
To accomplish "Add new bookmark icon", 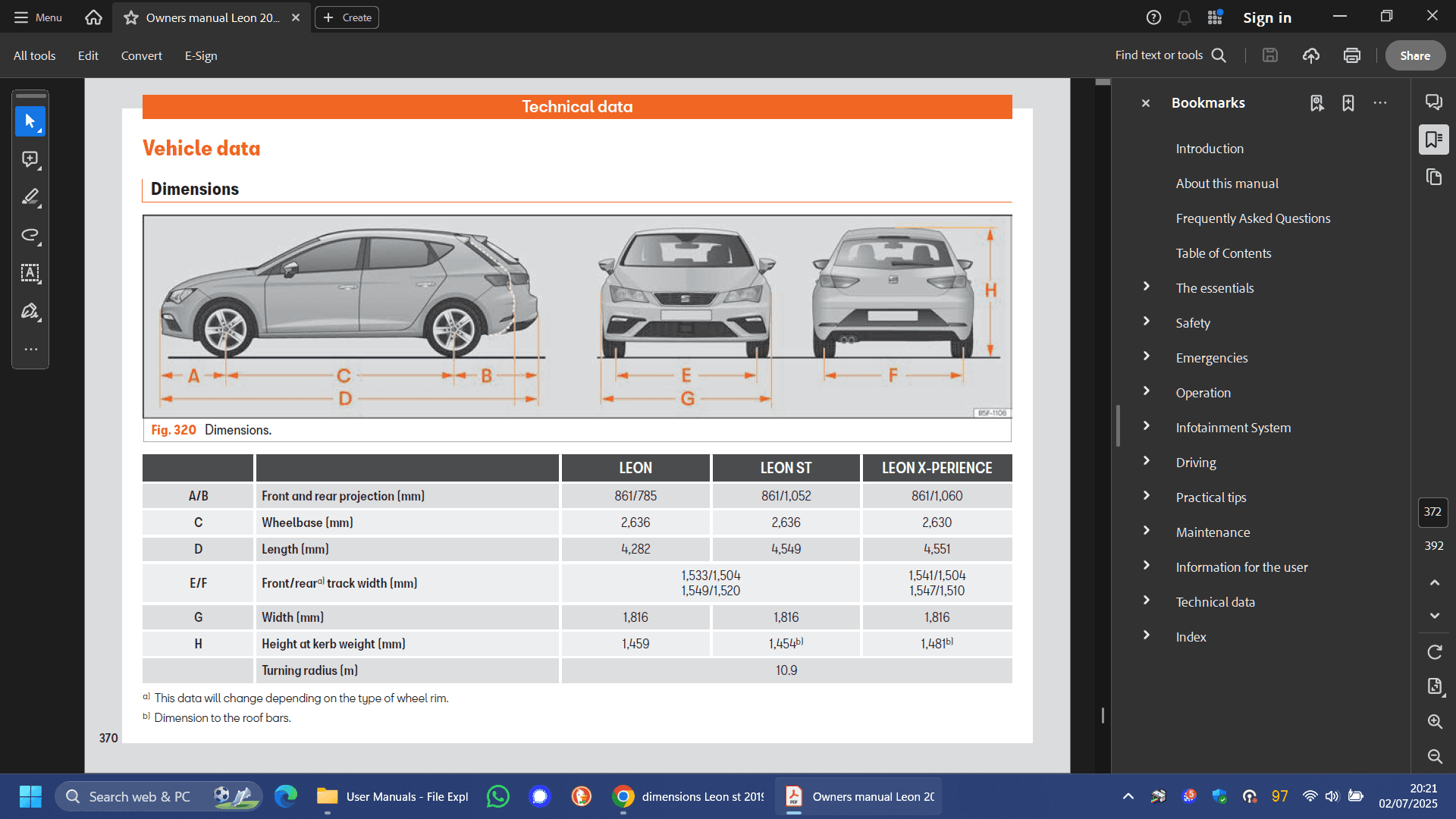I will point(1348,103).
